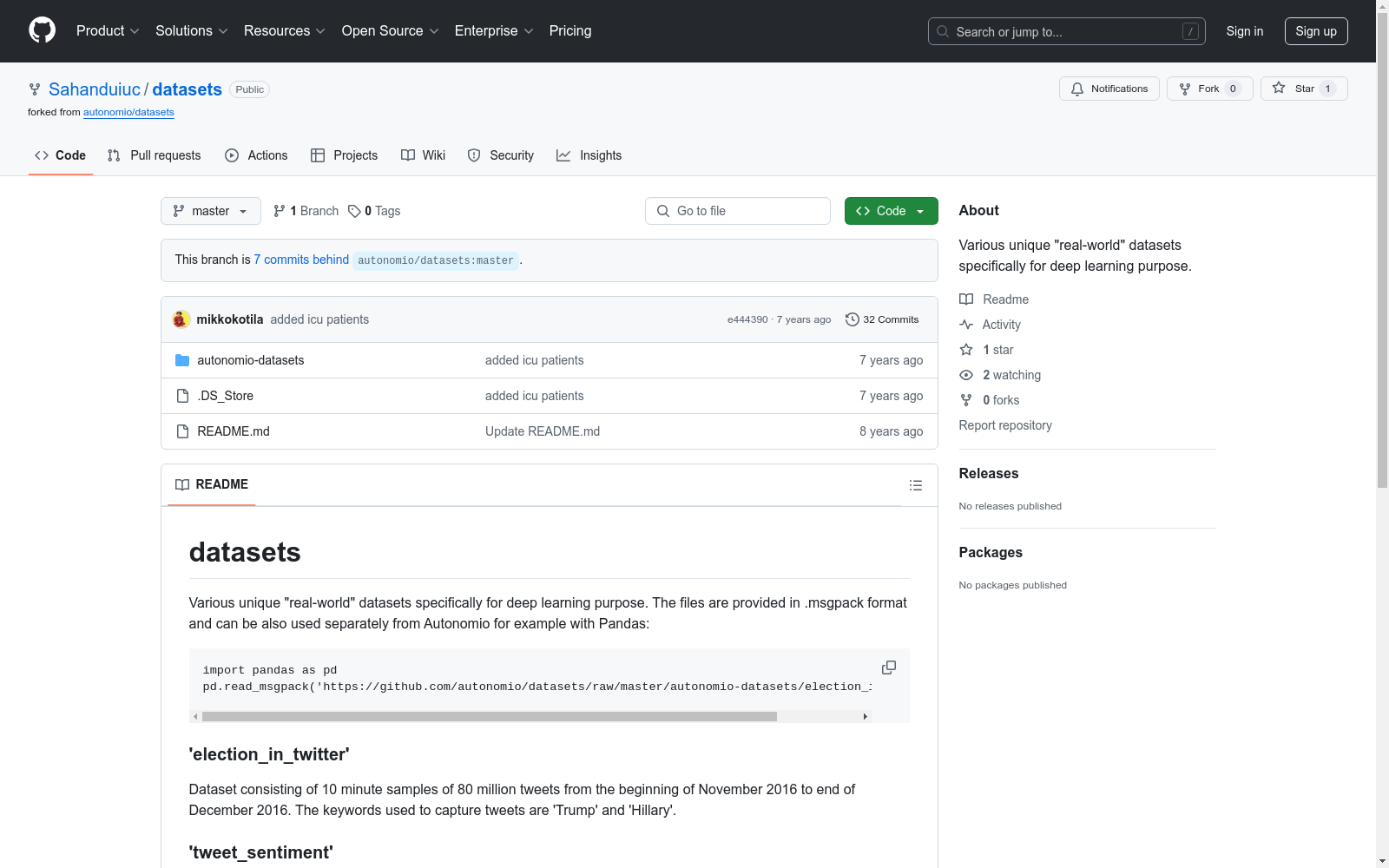The height and width of the screenshot is (868, 1389).
Task: Open the 7 commits behind link
Action: 301,260
